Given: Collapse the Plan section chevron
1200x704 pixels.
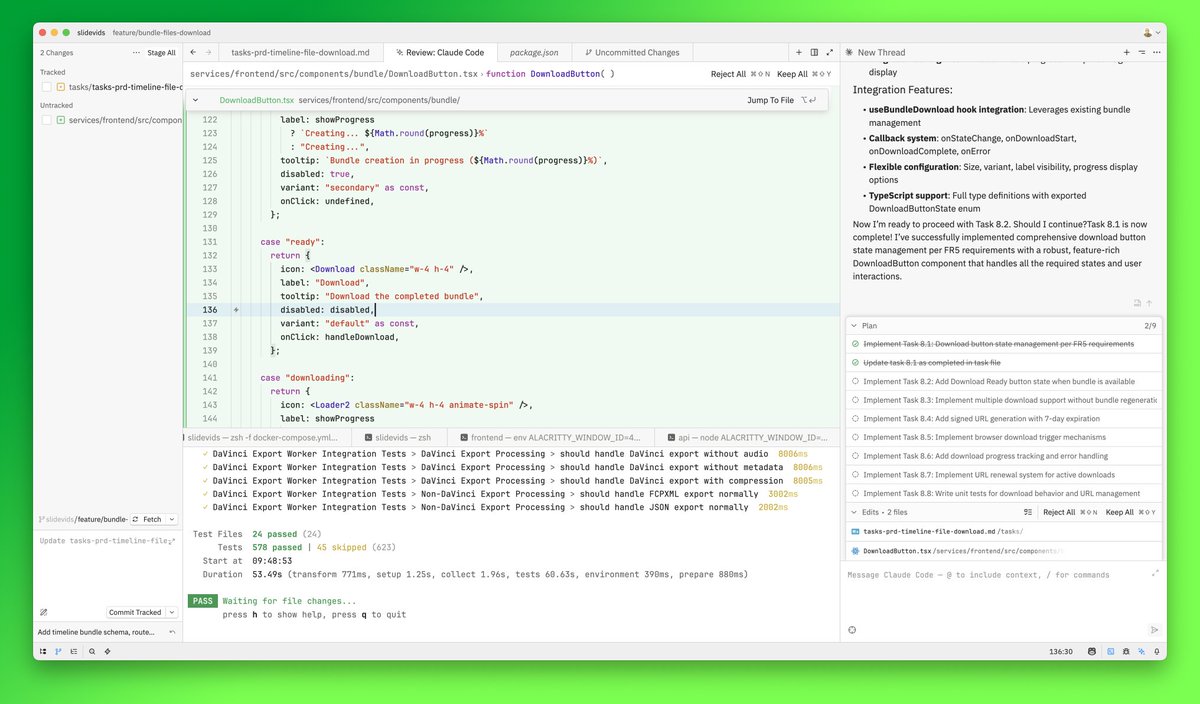Looking at the screenshot, I should 854,325.
